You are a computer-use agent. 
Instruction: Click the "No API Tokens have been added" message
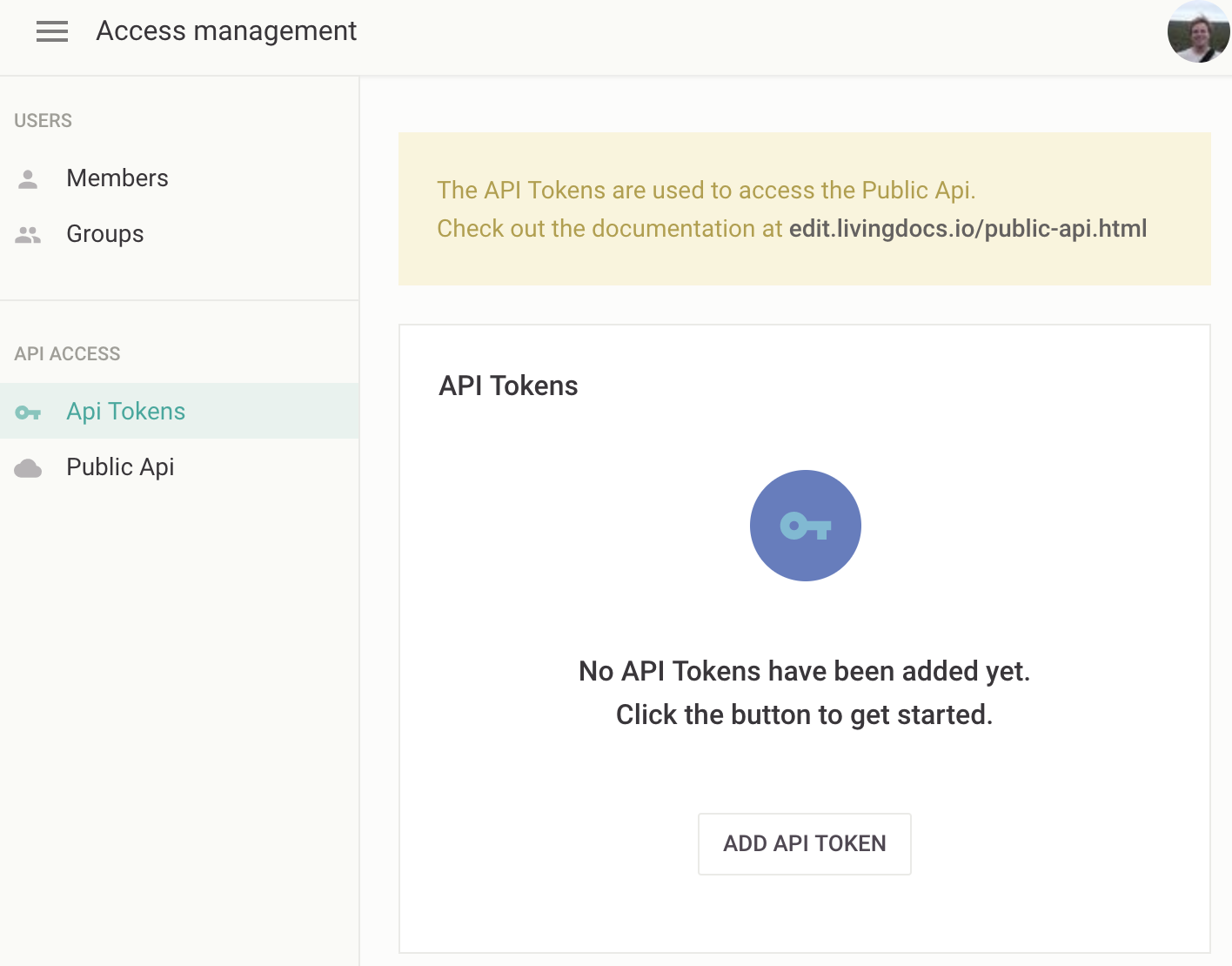804,671
